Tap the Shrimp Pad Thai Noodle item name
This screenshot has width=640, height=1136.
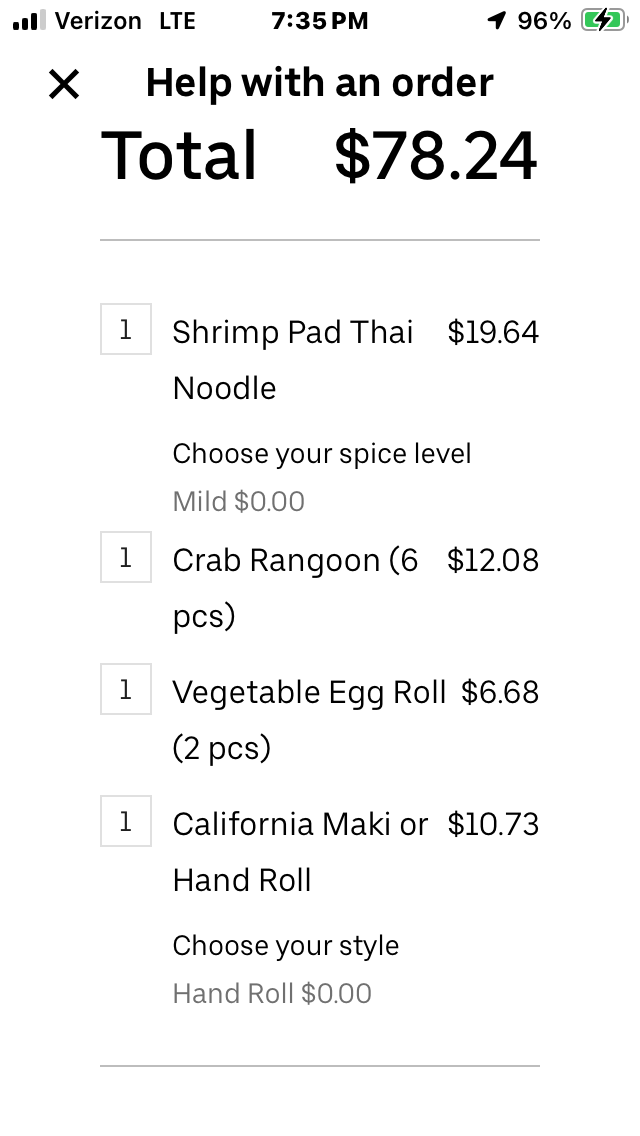point(292,360)
